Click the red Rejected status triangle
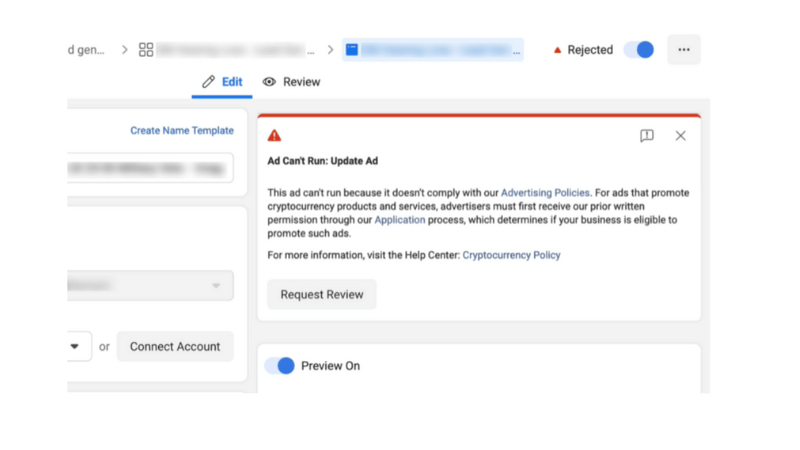This screenshot has height=450, width=800. [557, 50]
